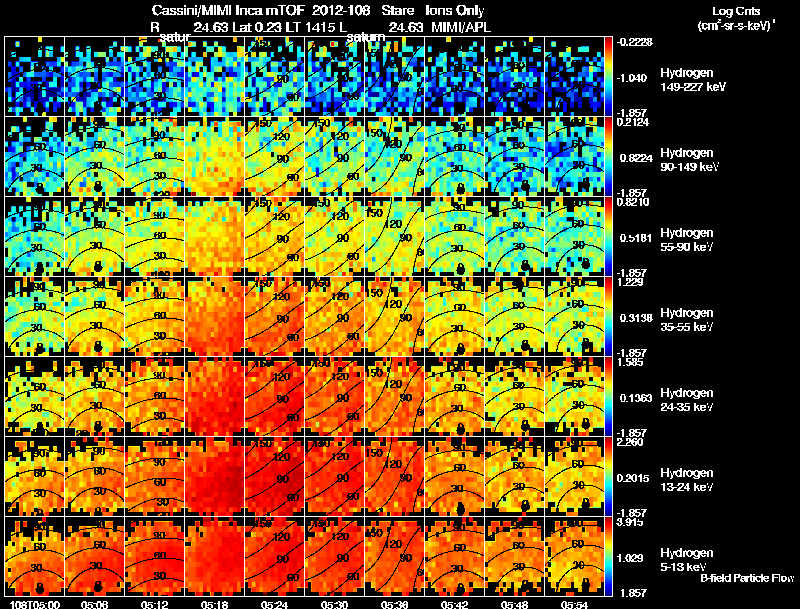Select the 'Hydrogen 24-35 keV' row label
The height and width of the screenshot is (609, 800).
tap(687, 400)
